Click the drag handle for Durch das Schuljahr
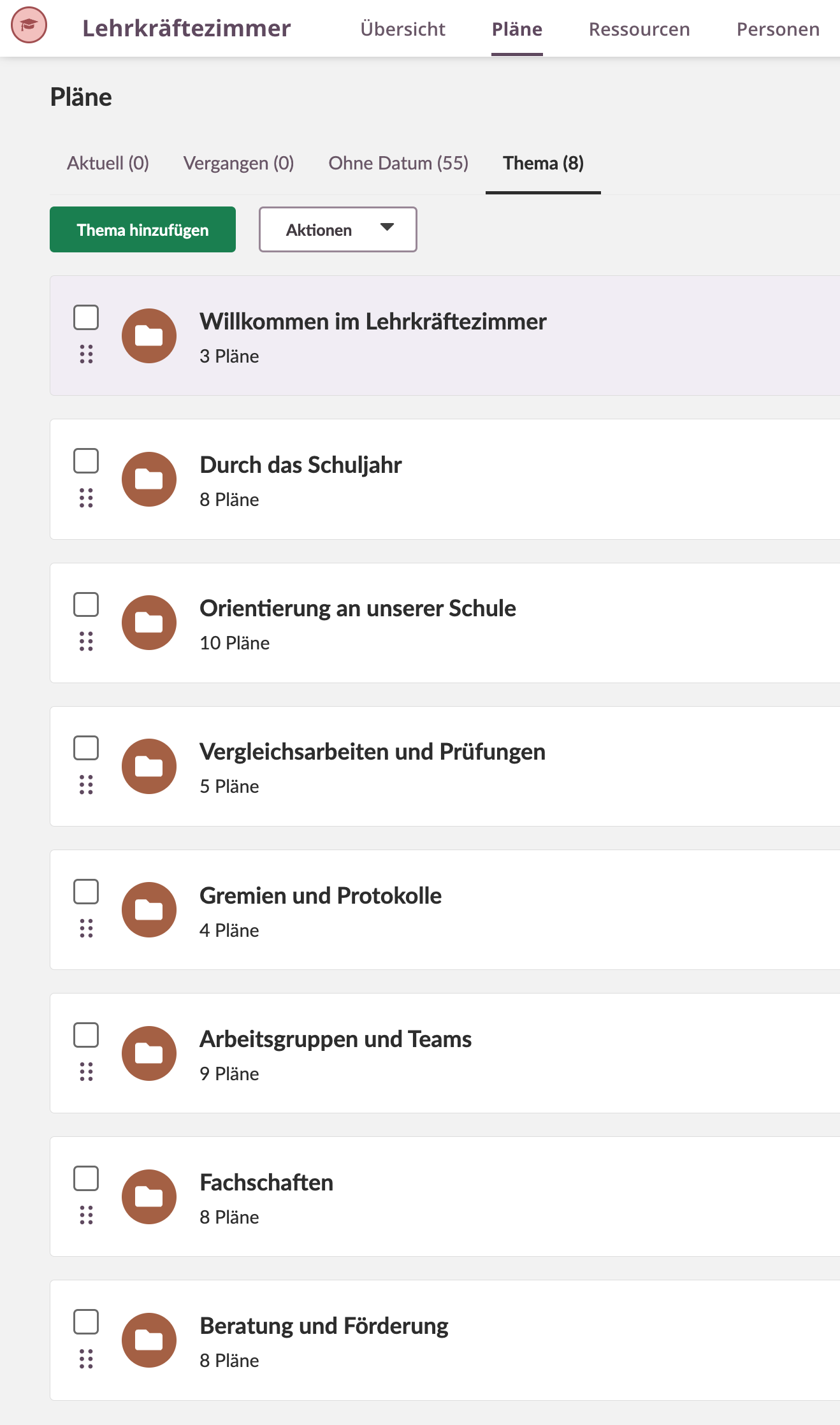 (x=86, y=497)
